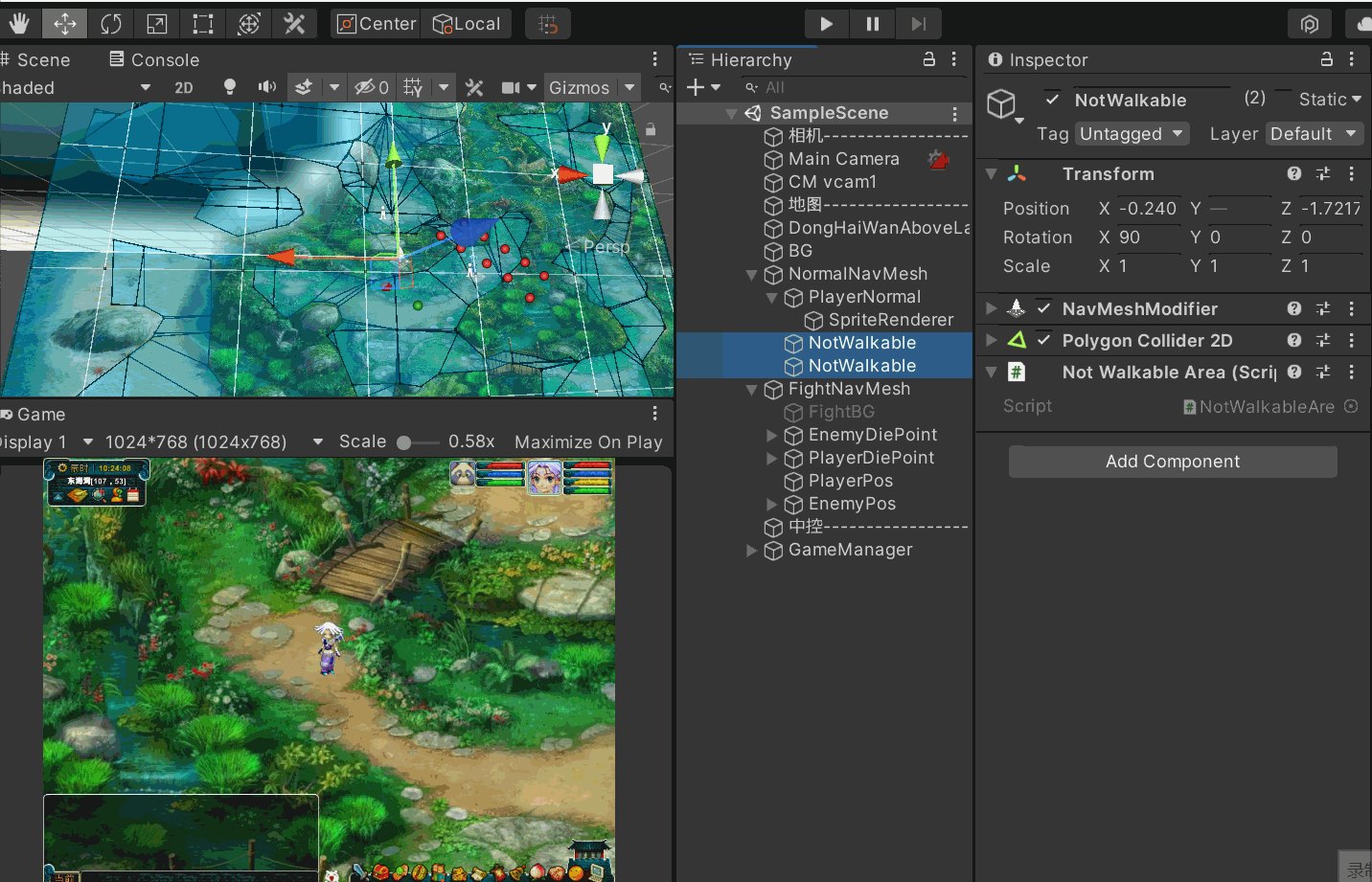This screenshot has width=1372, height=882.
Task: Toggle handle rotation Local button
Action: coord(466,23)
